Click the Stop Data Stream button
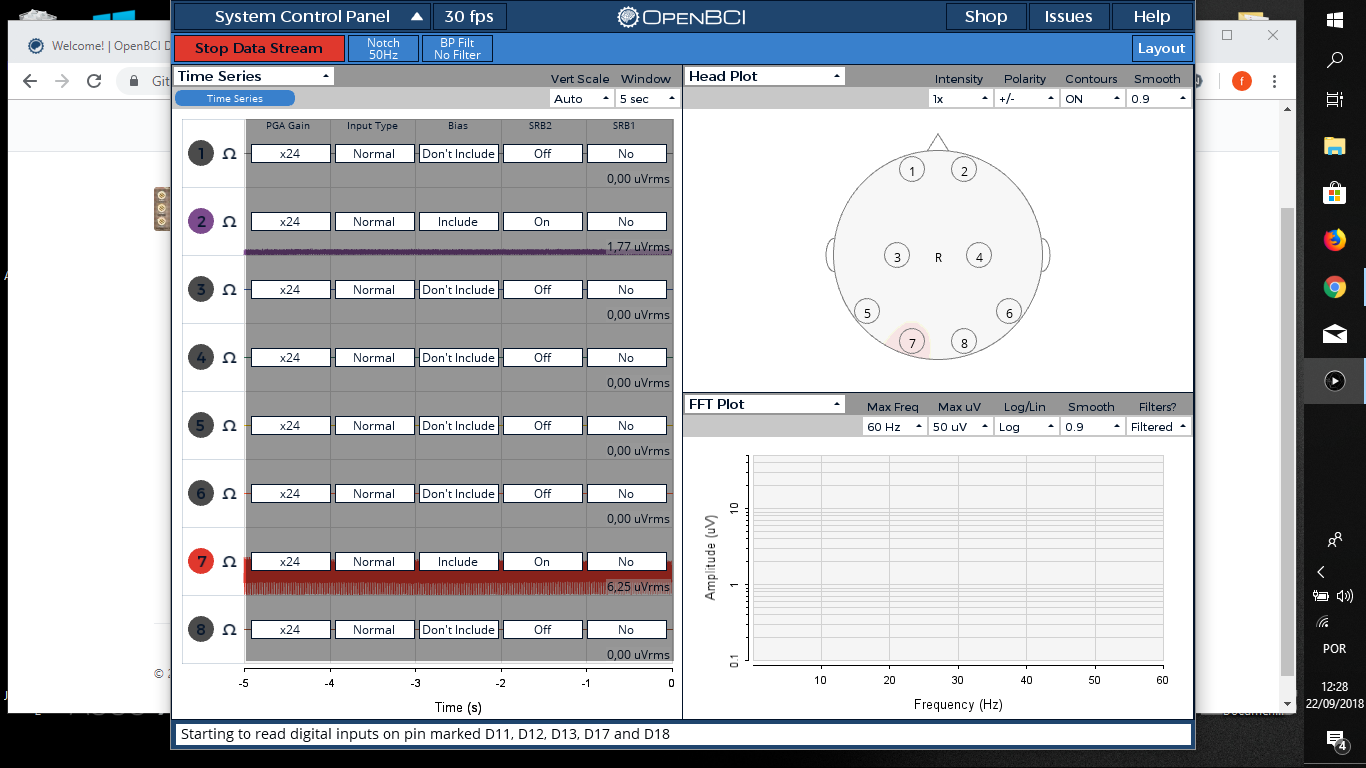The image size is (1366, 768). click(258, 47)
